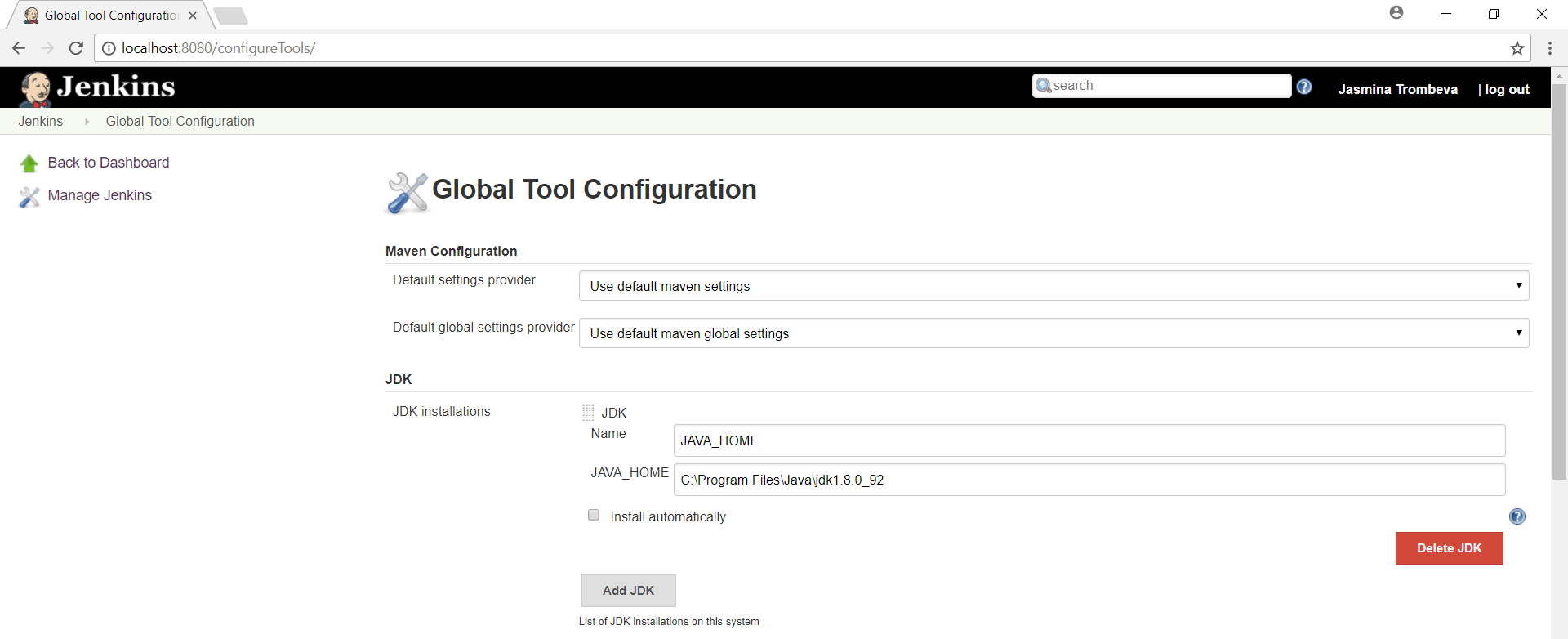1568x639 pixels.
Task: Open Jasmina Trombeva user profile link
Action: coord(1397,89)
